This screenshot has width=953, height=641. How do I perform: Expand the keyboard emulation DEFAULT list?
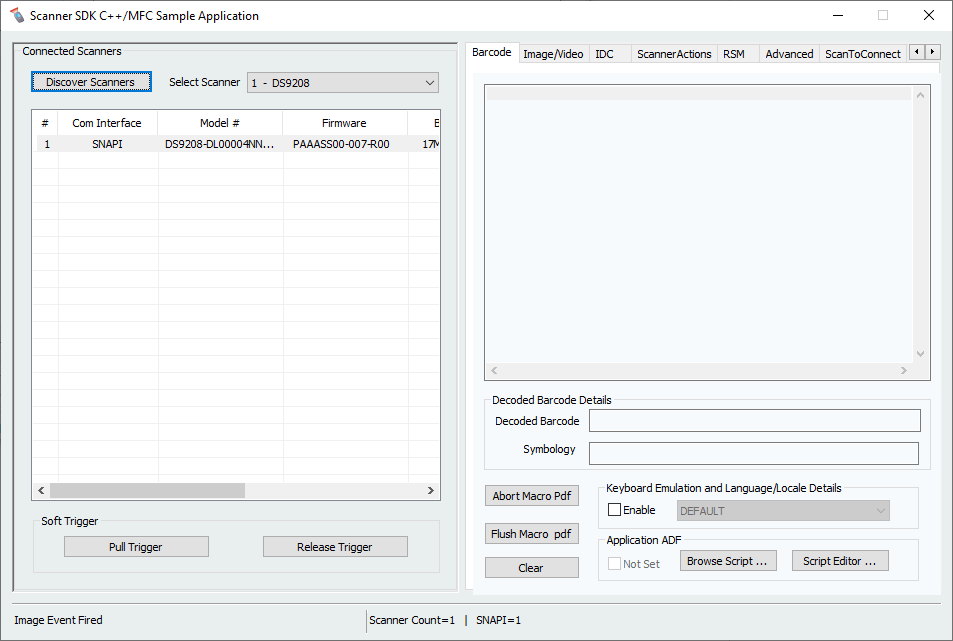(x=879, y=510)
